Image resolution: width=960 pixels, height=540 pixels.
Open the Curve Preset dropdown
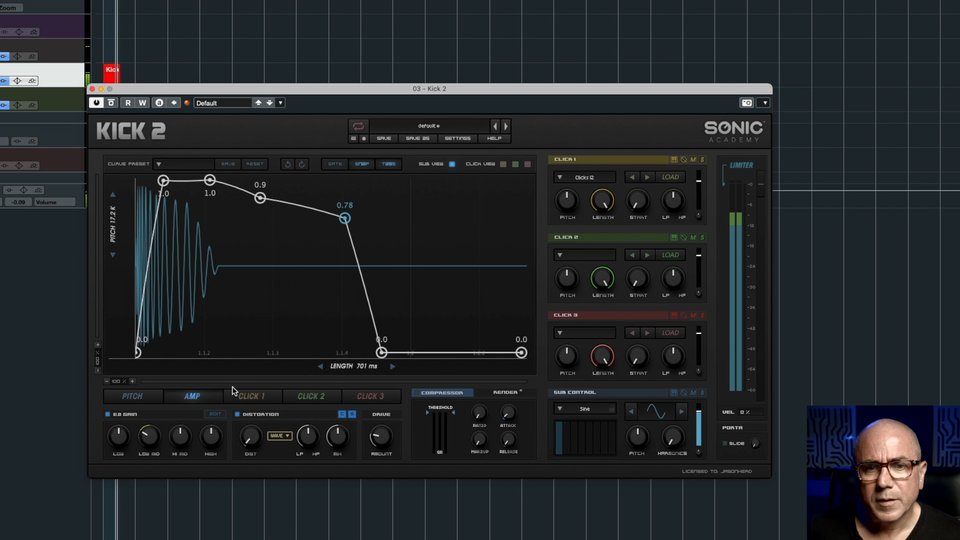[184, 164]
